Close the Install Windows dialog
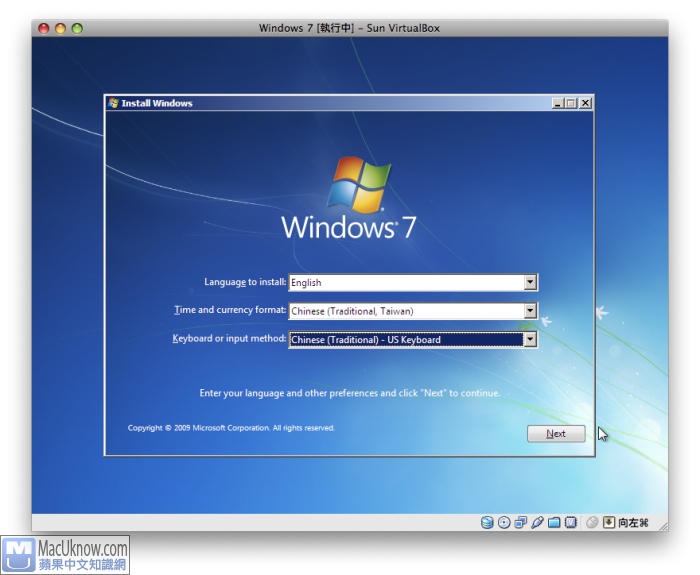 585,103
